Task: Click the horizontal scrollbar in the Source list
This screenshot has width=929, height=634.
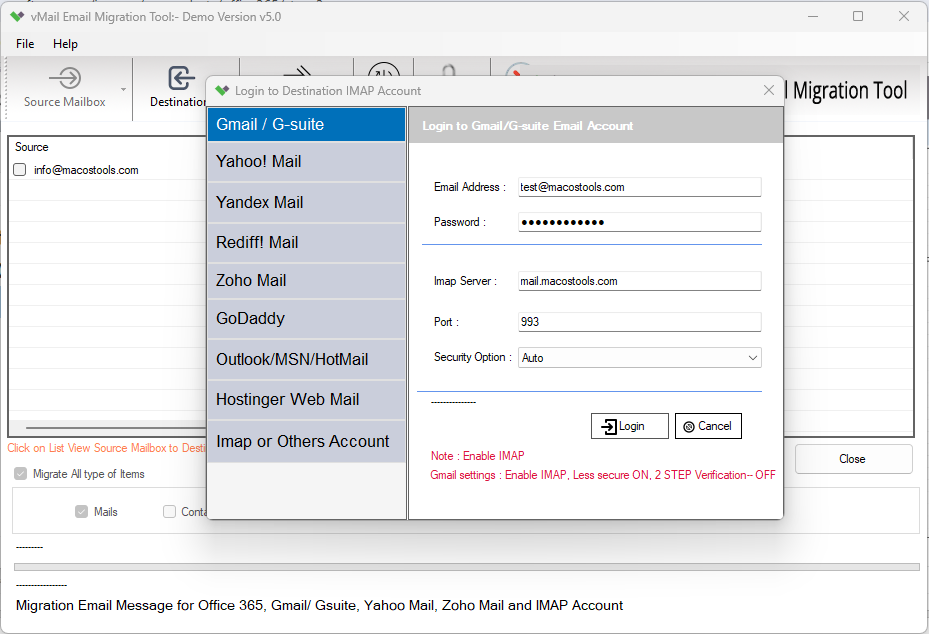Action: click(116, 427)
